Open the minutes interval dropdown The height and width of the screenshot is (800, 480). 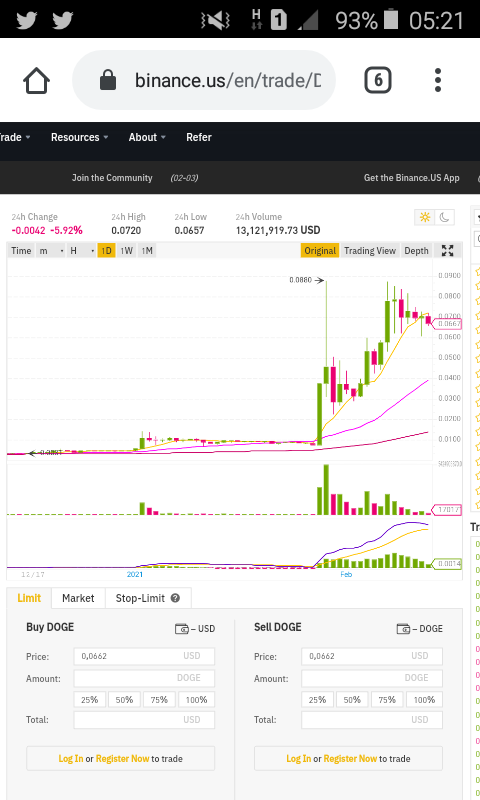coord(51,251)
